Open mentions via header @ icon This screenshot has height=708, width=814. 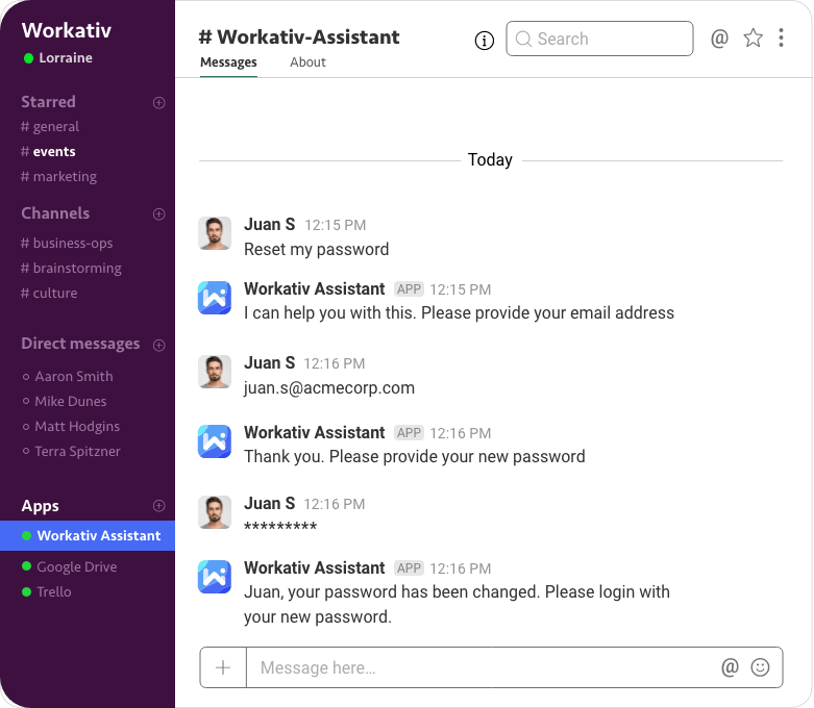tap(719, 38)
